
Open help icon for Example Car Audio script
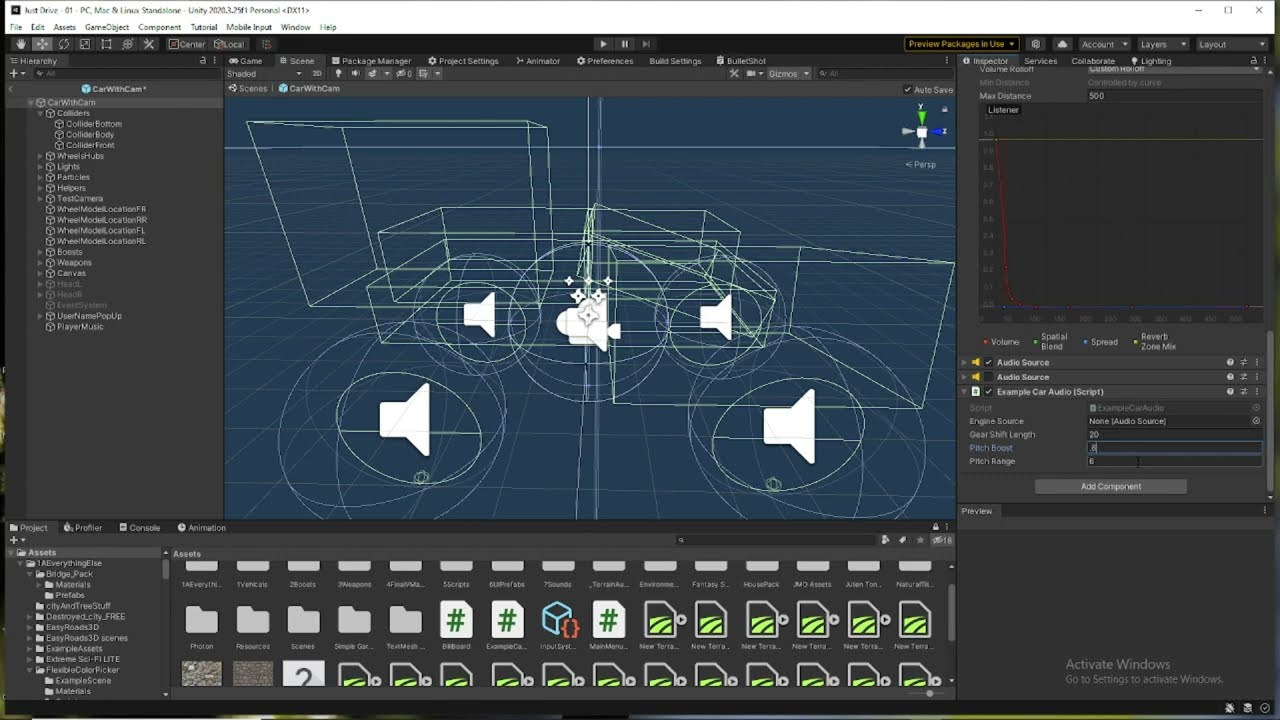click(x=1230, y=392)
